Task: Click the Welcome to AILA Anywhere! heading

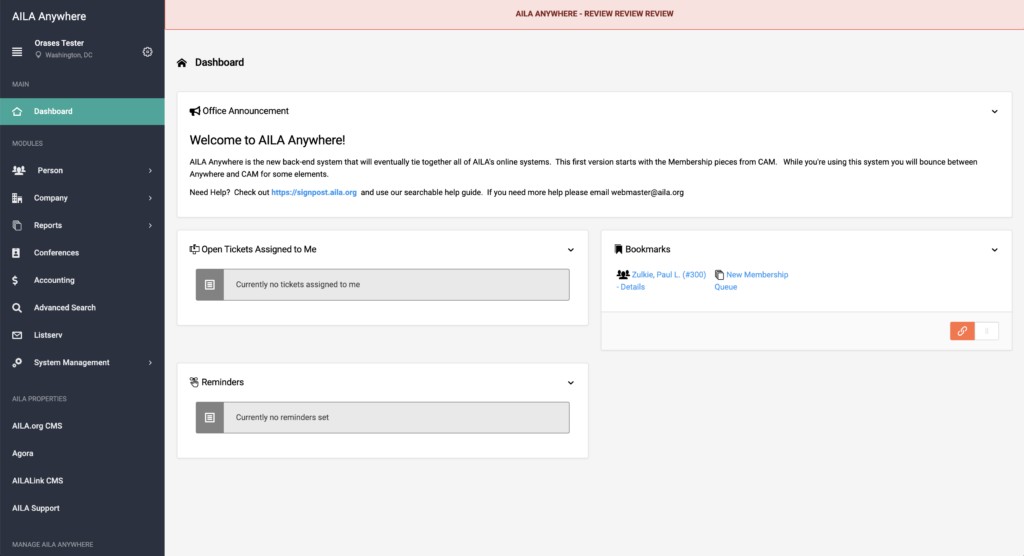Action: point(267,140)
